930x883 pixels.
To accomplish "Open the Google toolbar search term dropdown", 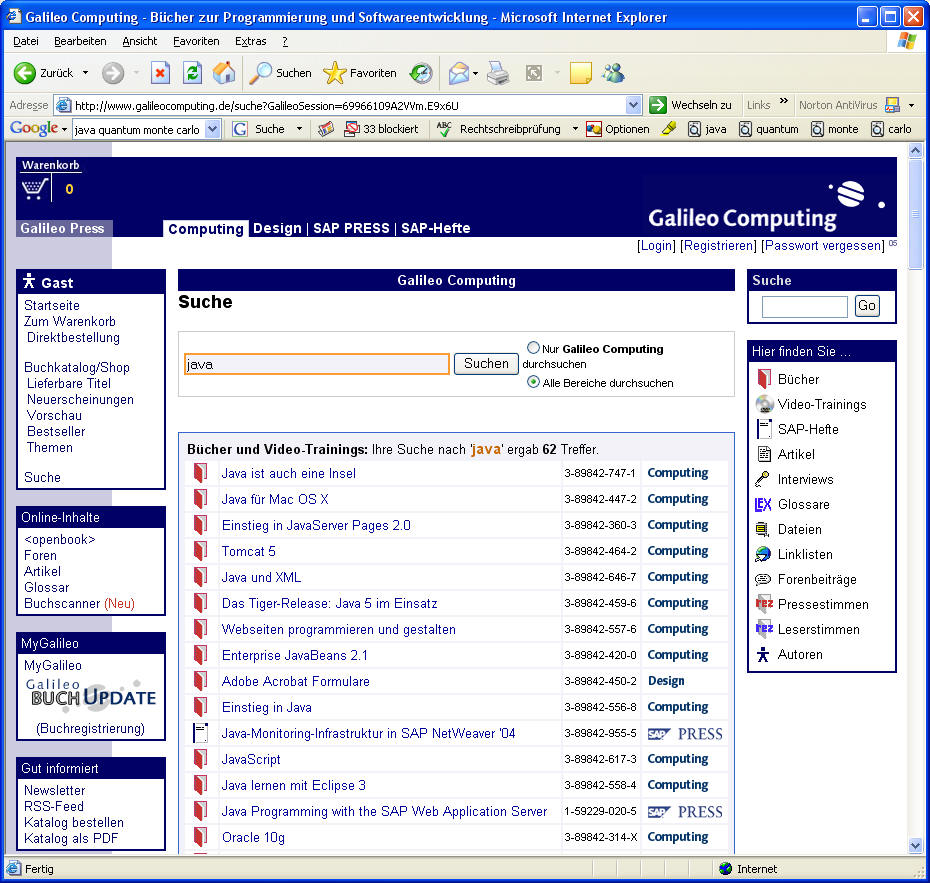I will click(212, 129).
